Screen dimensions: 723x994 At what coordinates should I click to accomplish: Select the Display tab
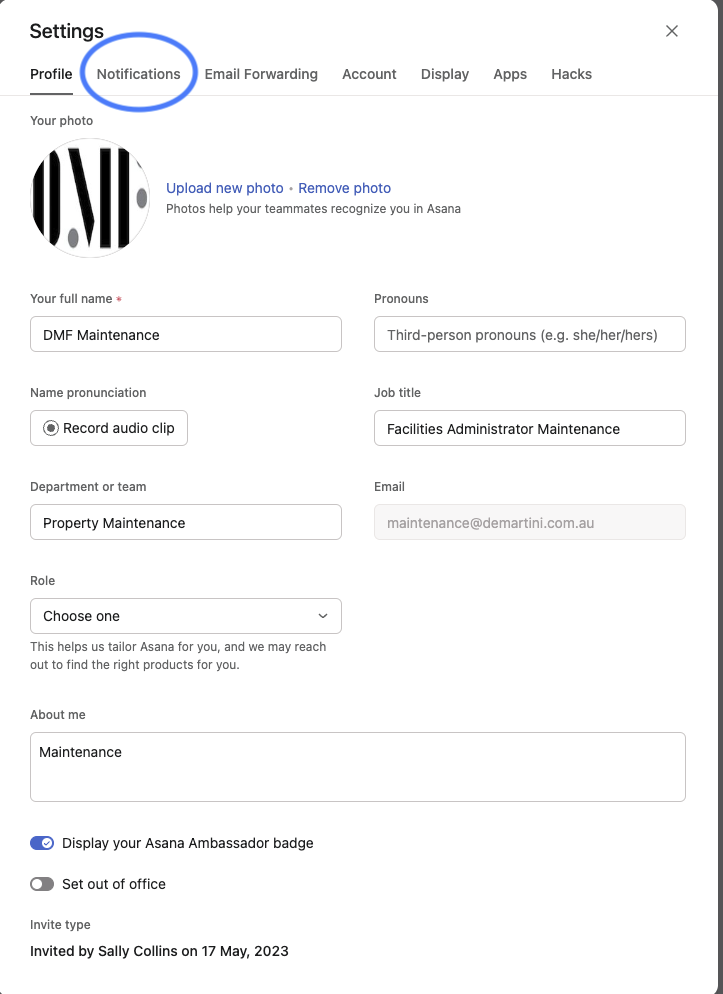445,74
